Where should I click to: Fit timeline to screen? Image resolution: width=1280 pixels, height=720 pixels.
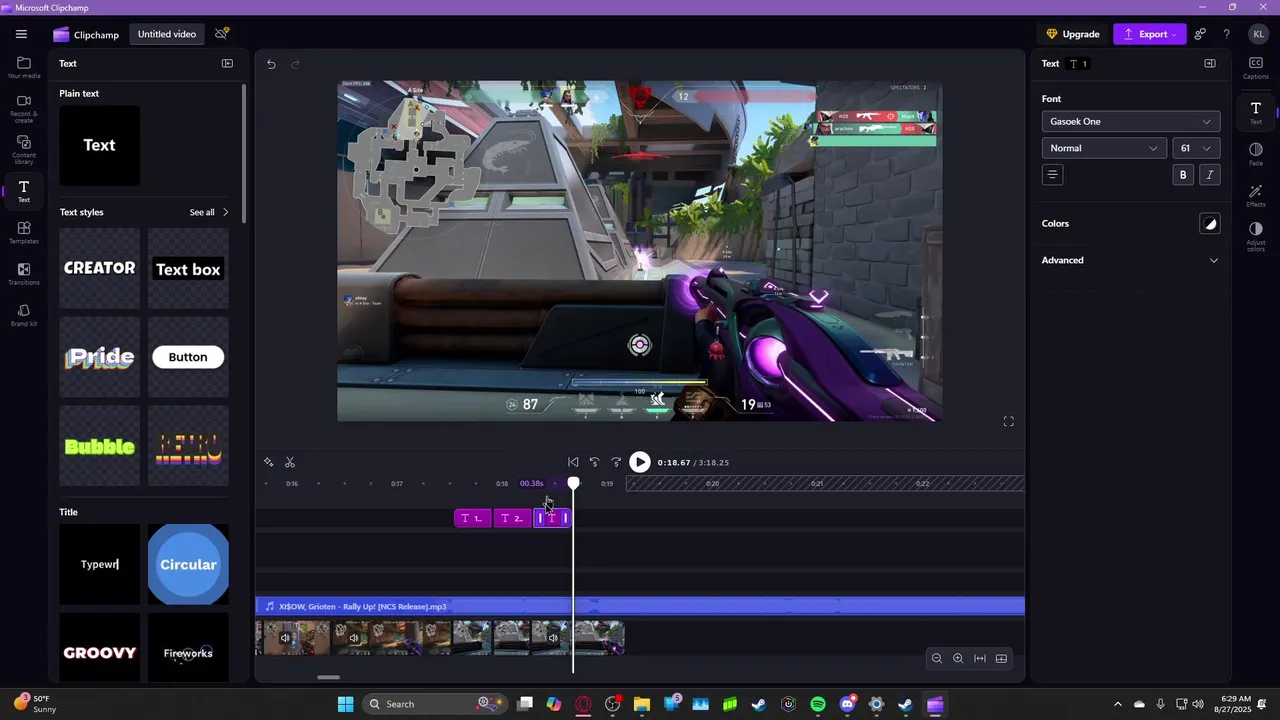[x=980, y=658]
